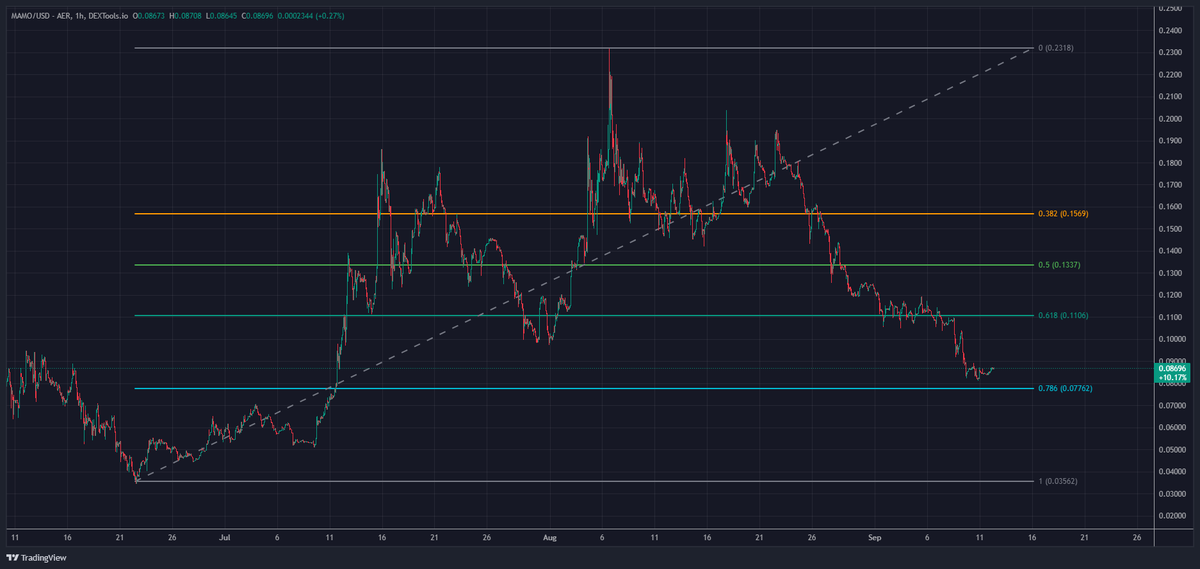Click the high value H0.08708
The width and height of the screenshot is (1200, 569).
tap(184, 16)
